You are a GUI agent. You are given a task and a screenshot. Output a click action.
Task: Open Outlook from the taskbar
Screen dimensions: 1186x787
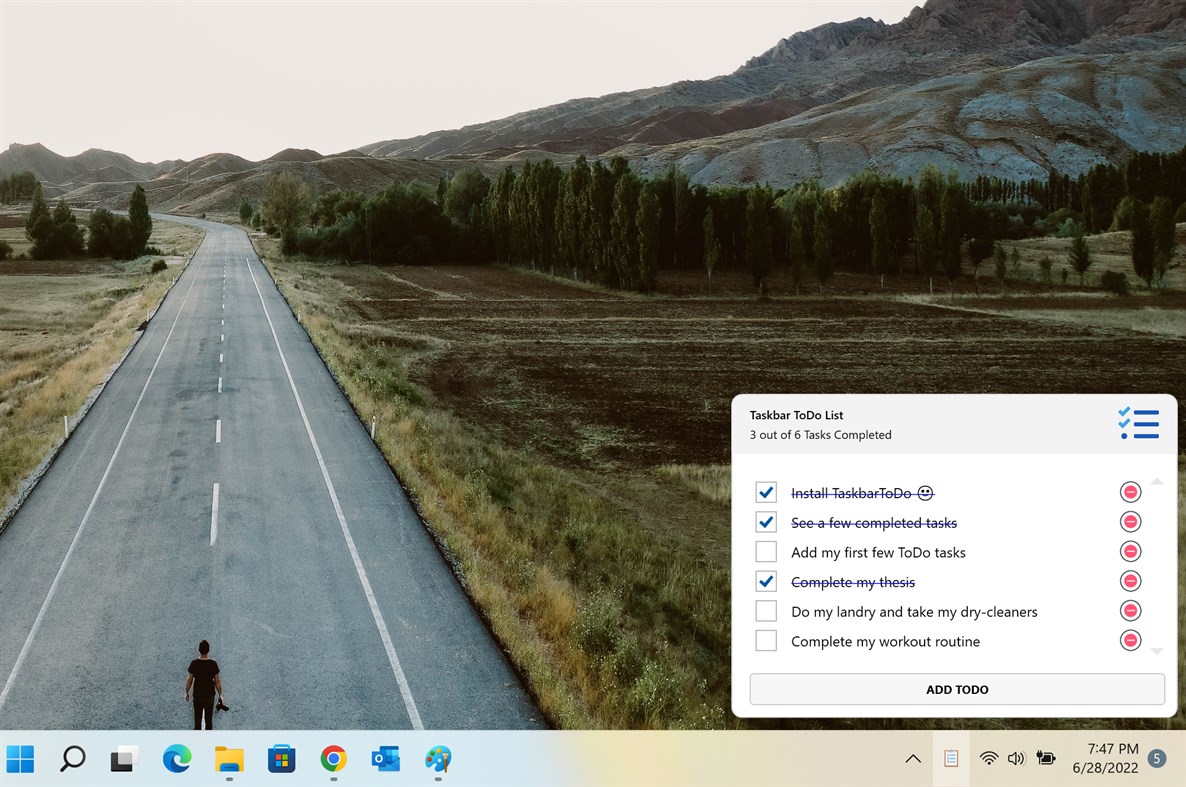tap(385, 759)
